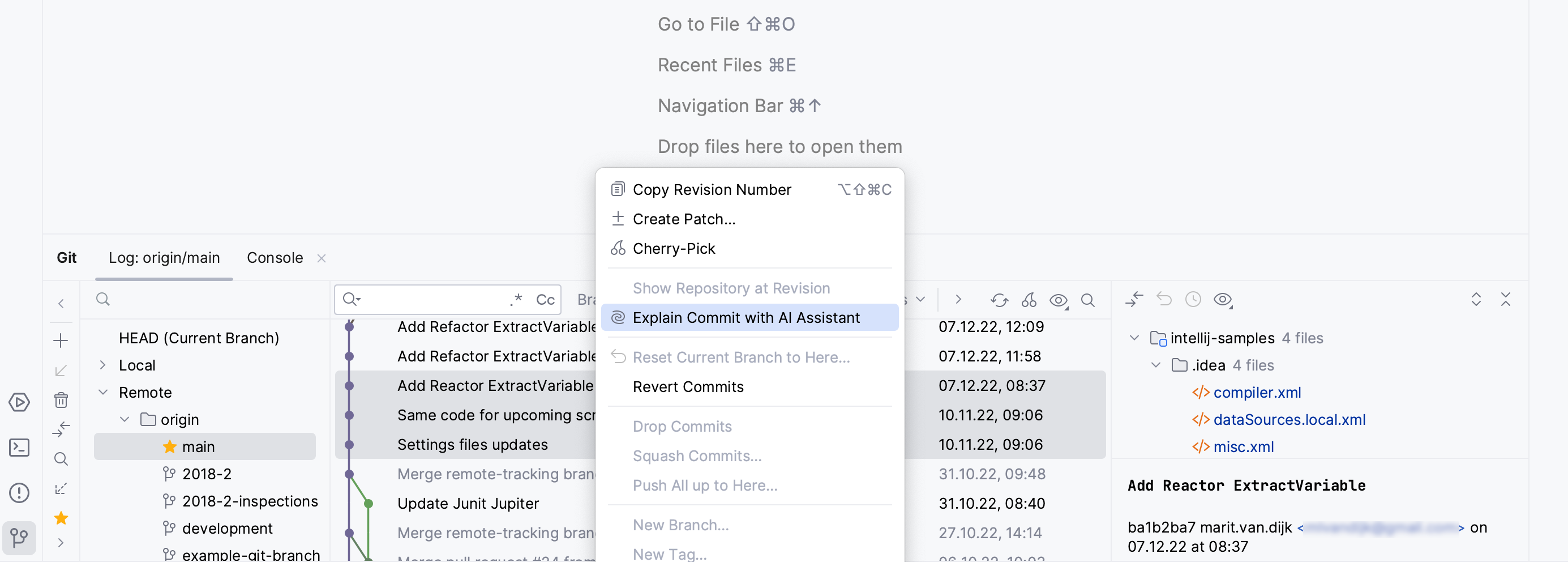The height and width of the screenshot is (562, 1568).
Task: Toggle case sensitivity with the Cc button
Action: click(545, 299)
